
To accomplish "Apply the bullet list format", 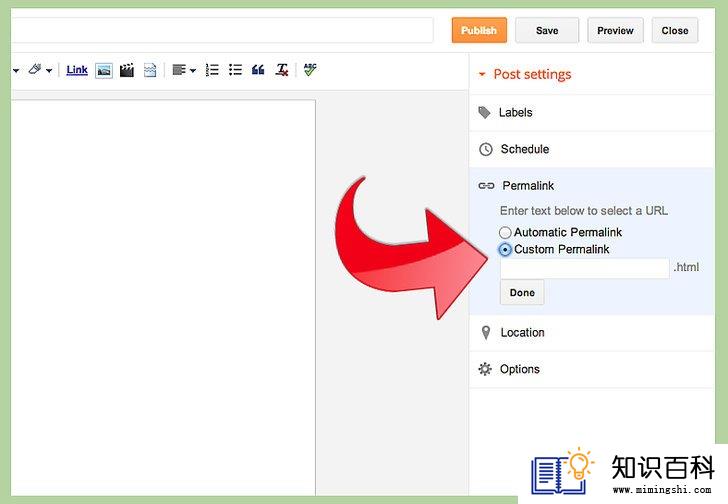I will point(235,70).
